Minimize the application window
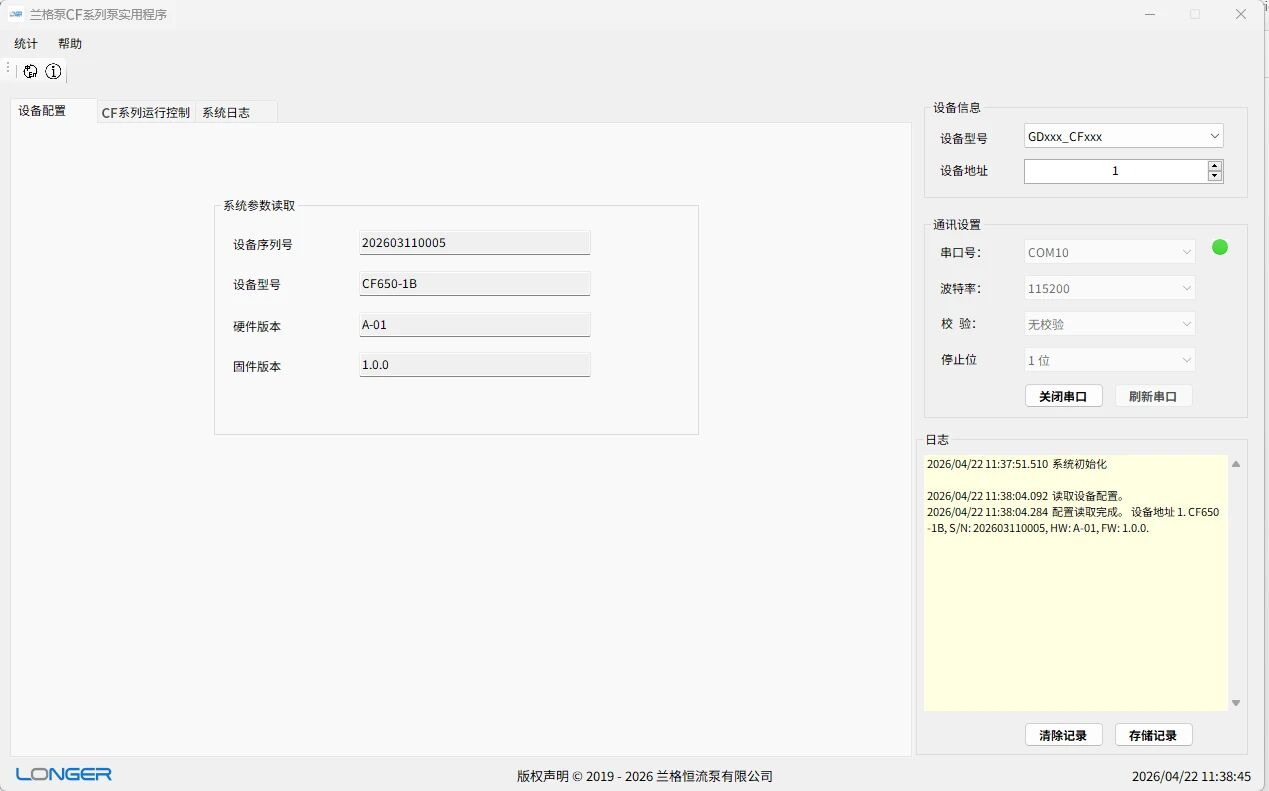The width and height of the screenshot is (1269, 791). pos(1149,14)
